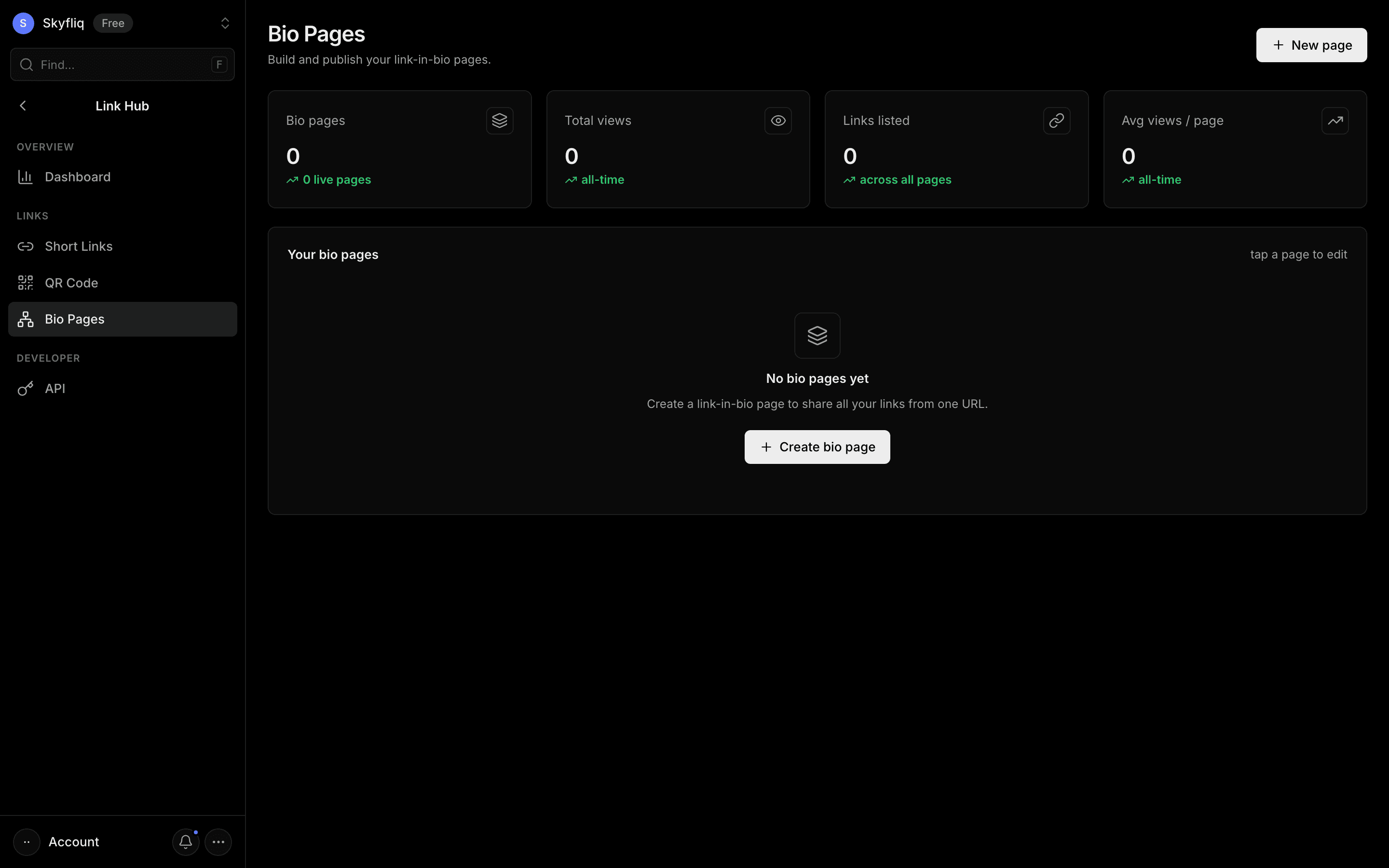This screenshot has height=868, width=1389.
Task: Click the Account avatar circle
Action: coord(27,841)
